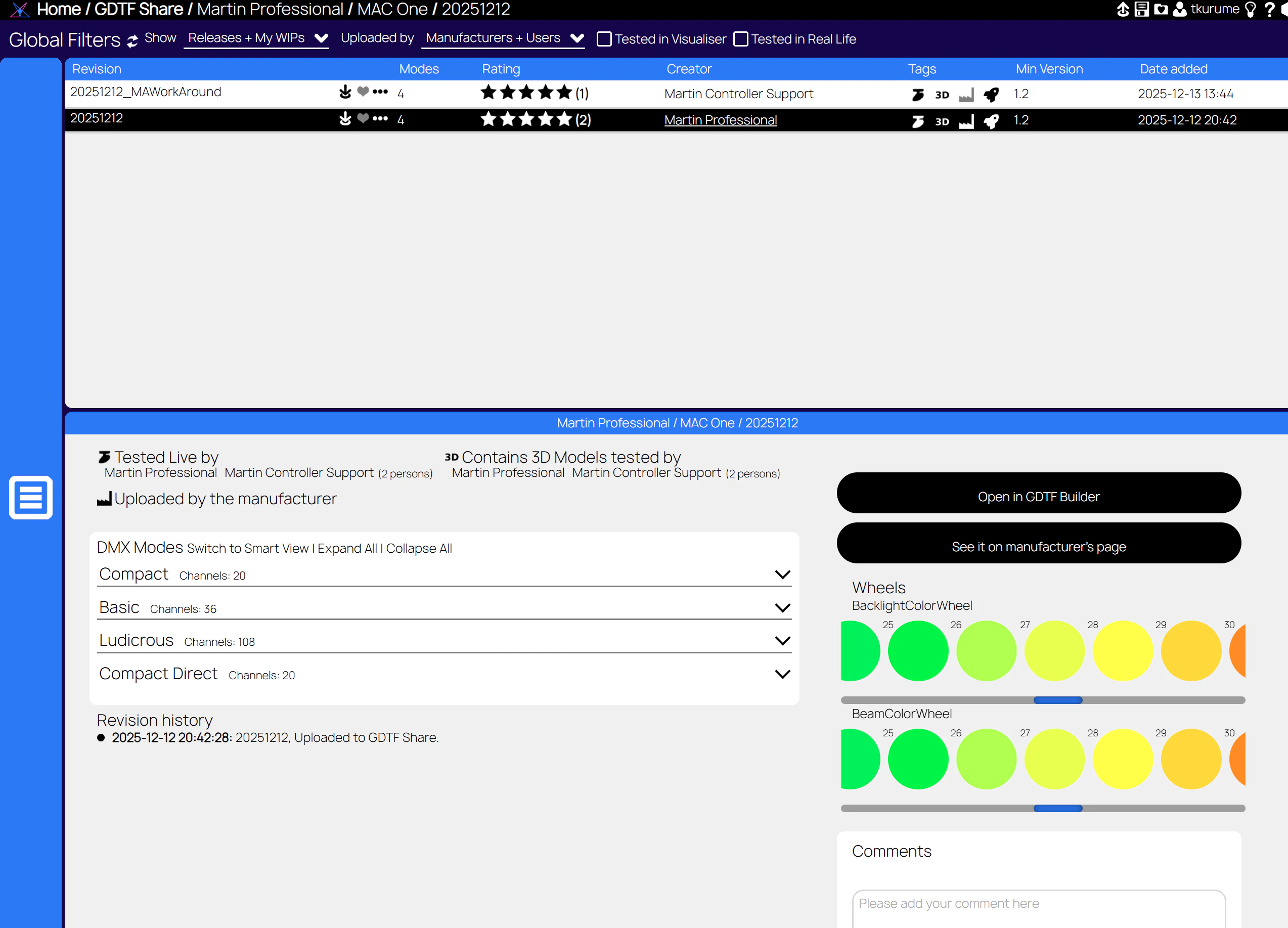Click the GDTF logo icon at top left
Viewport: 1288px width, 928px height.
click(x=19, y=10)
